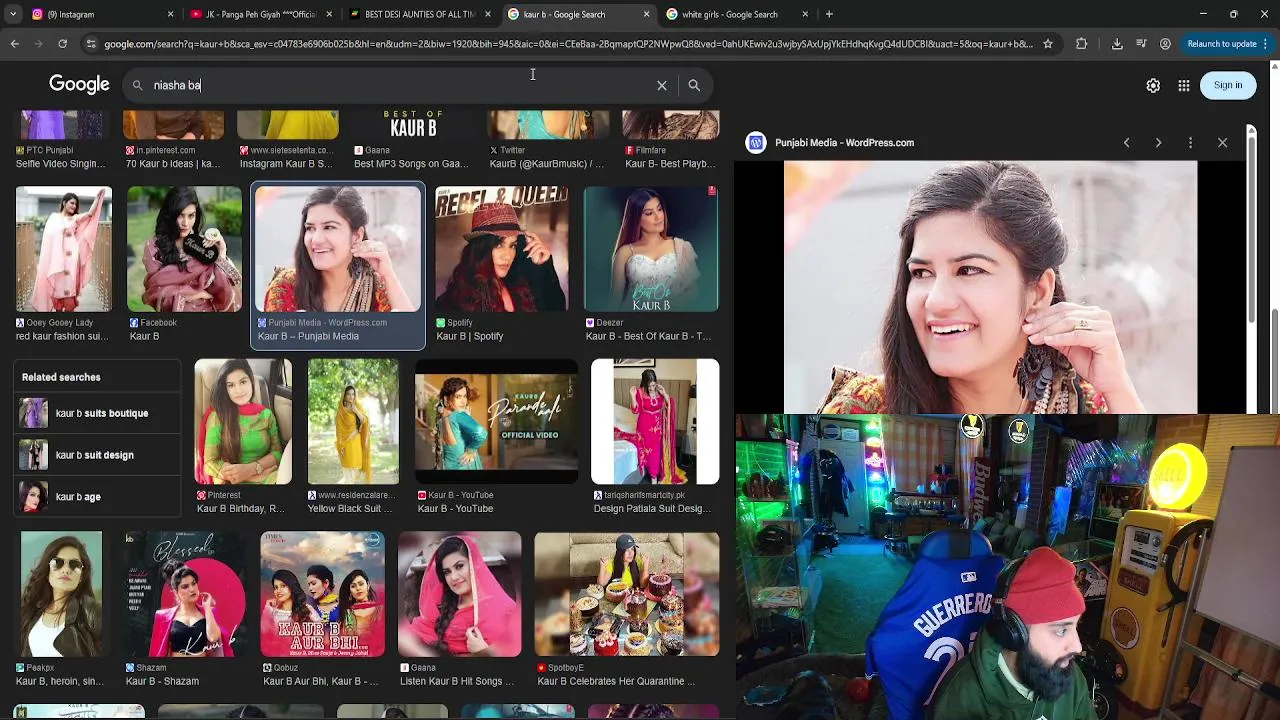This screenshot has width=1280, height=720.
Task: Close the white girls search tab
Action: click(805, 14)
